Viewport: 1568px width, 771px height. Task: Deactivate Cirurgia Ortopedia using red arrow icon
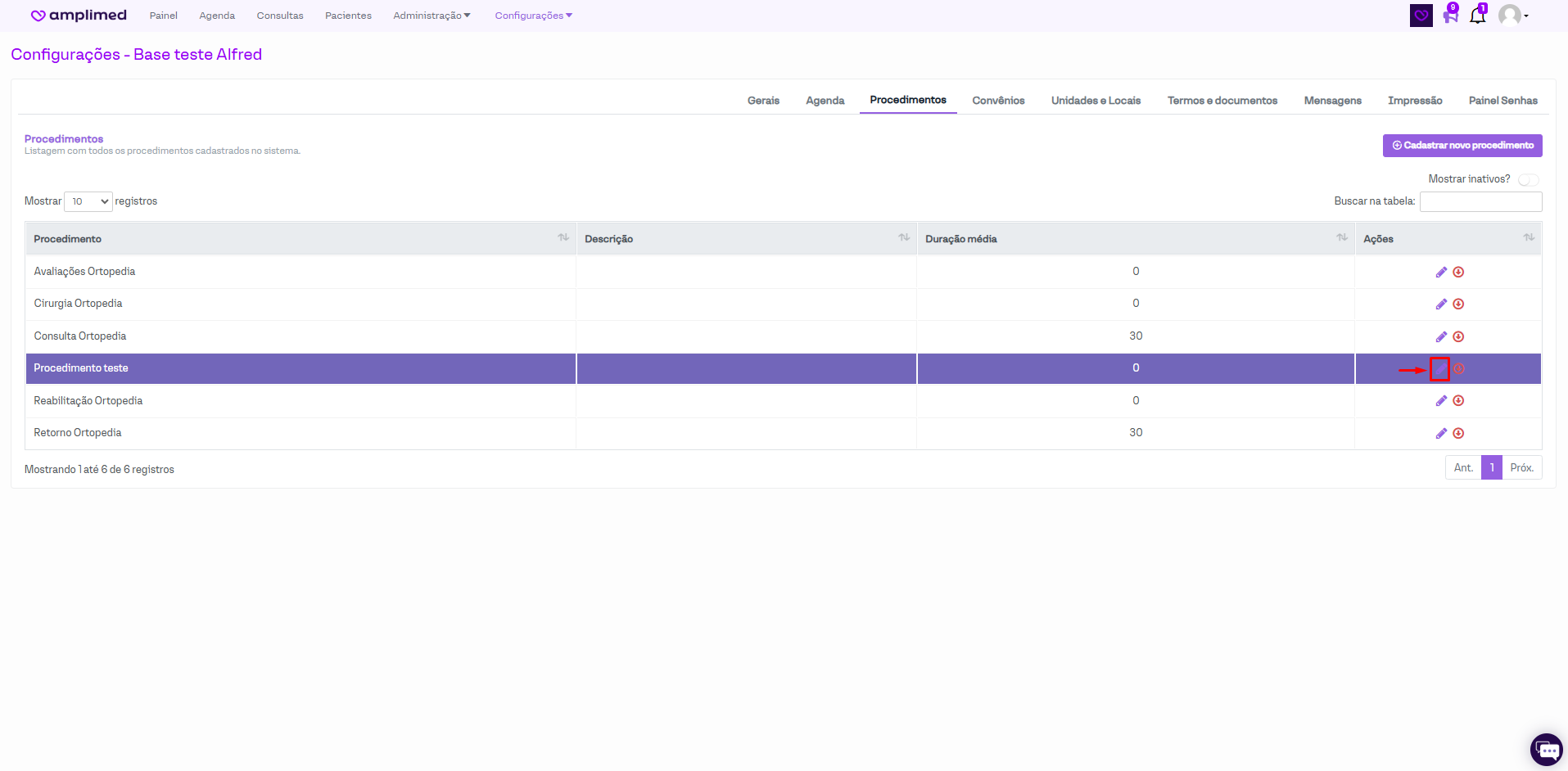click(1458, 304)
